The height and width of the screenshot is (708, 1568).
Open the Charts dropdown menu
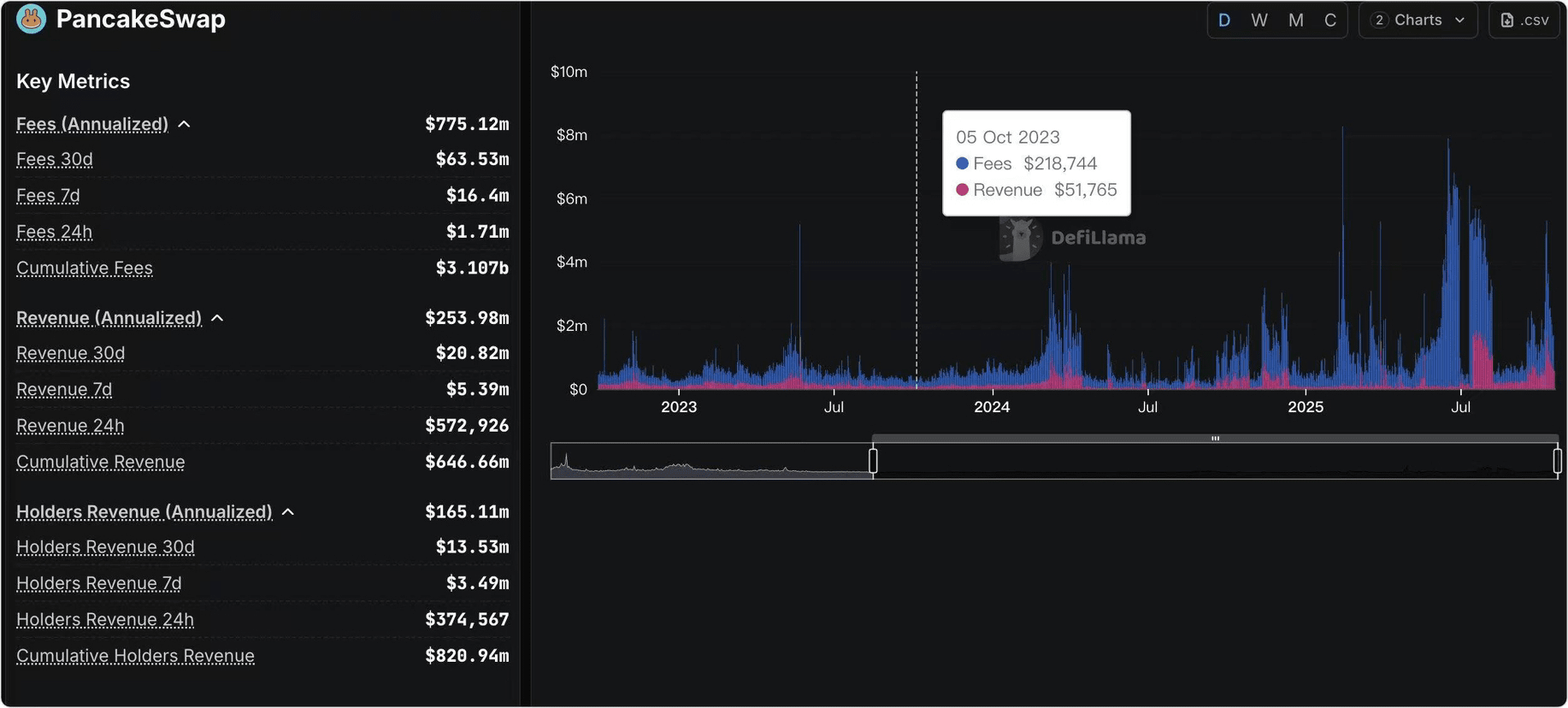tap(1418, 20)
